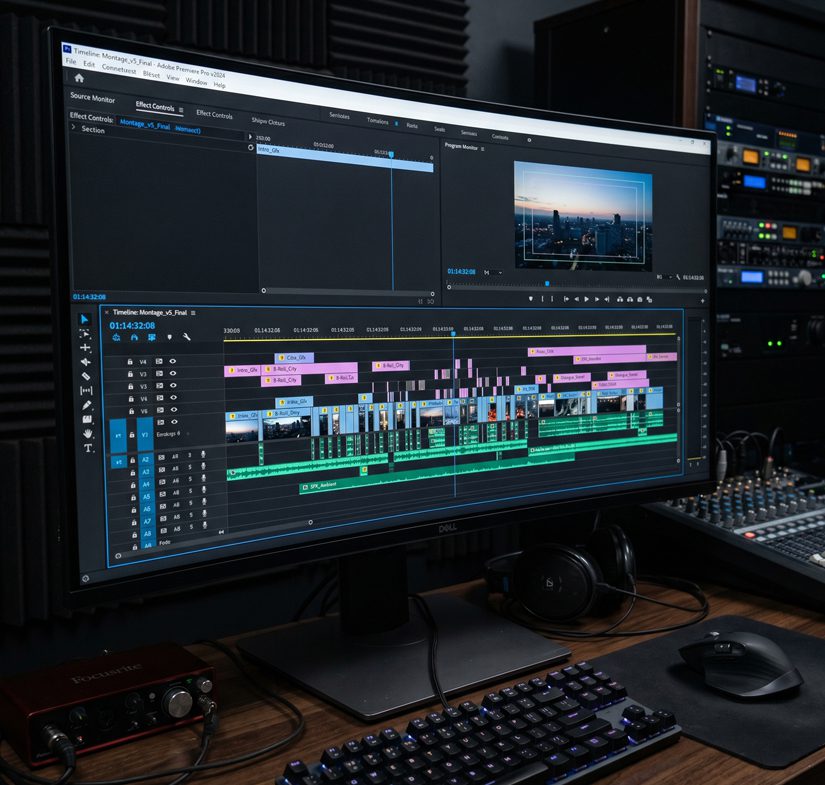Open playback resolution dropdown in Program Monitor

665,276
